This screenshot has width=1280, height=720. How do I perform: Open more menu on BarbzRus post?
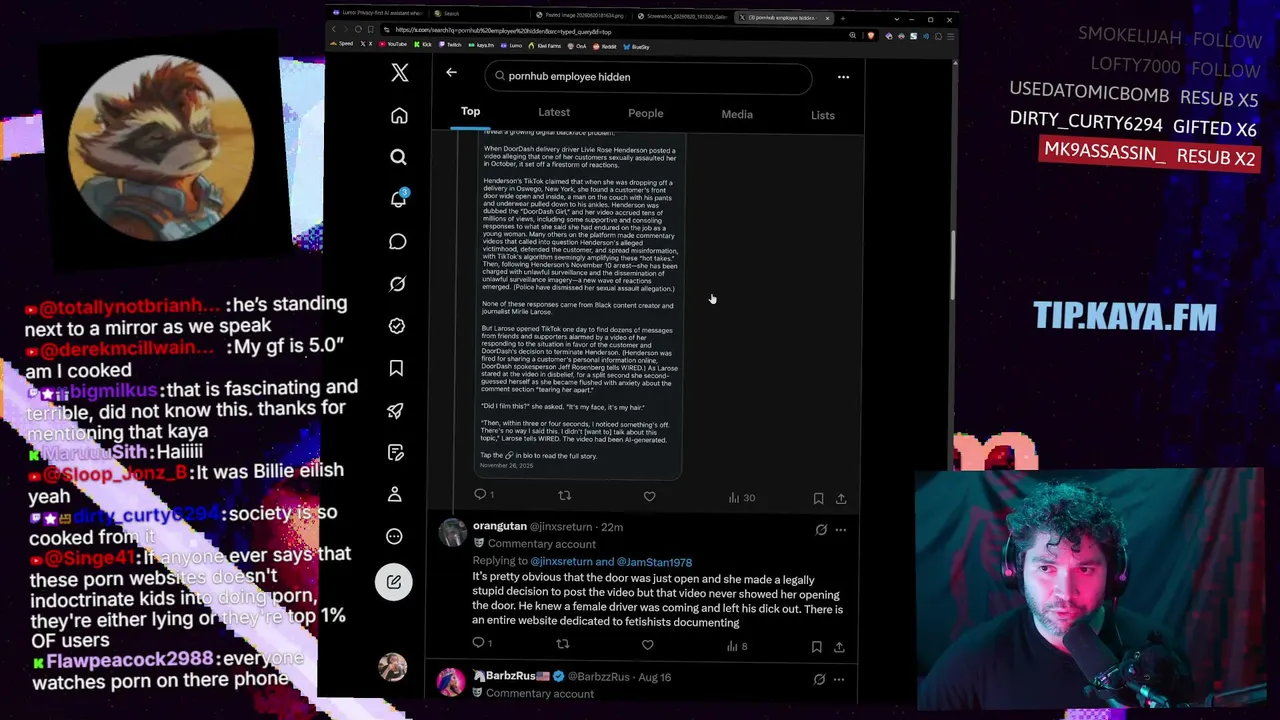[839, 680]
